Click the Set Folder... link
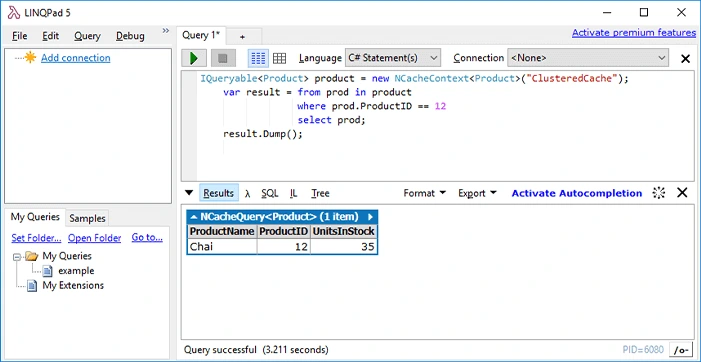701x362 pixels. (36, 238)
